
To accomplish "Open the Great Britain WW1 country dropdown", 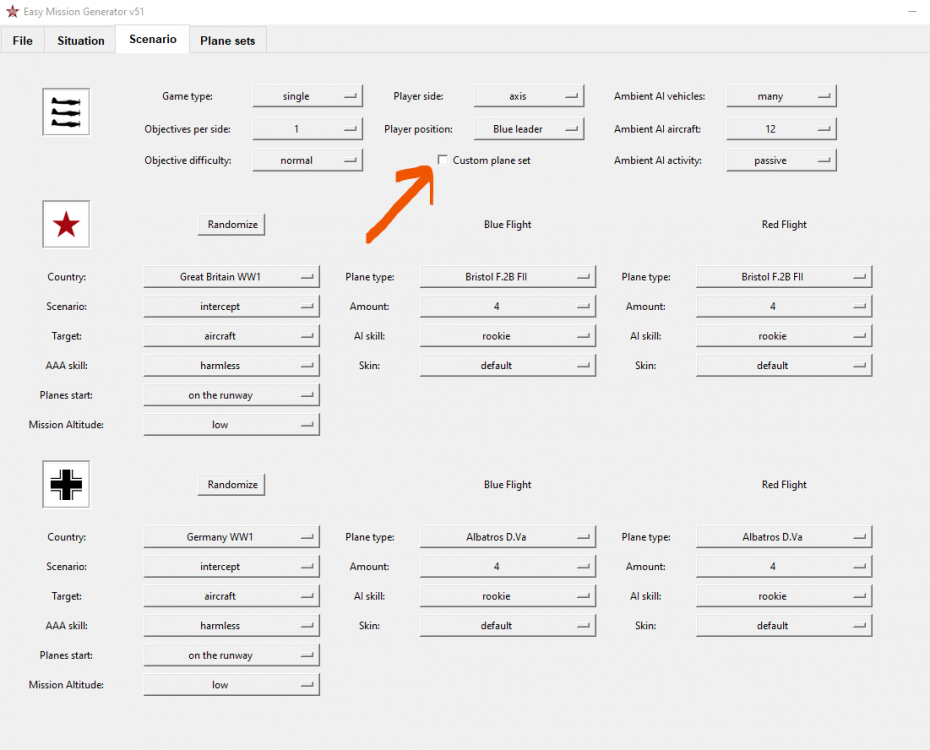I will pyautogui.click(x=231, y=277).
